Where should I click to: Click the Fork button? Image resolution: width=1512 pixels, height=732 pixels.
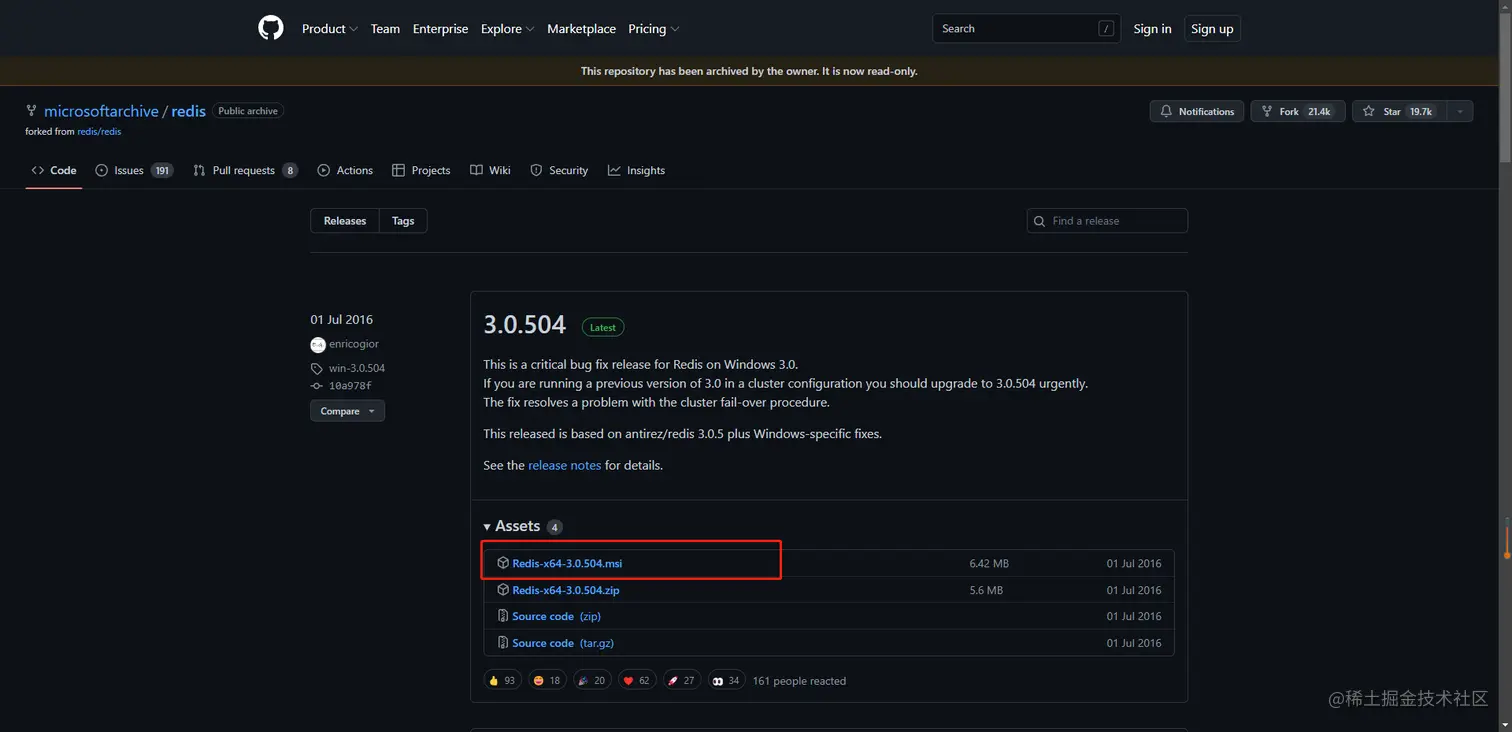coord(1298,111)
